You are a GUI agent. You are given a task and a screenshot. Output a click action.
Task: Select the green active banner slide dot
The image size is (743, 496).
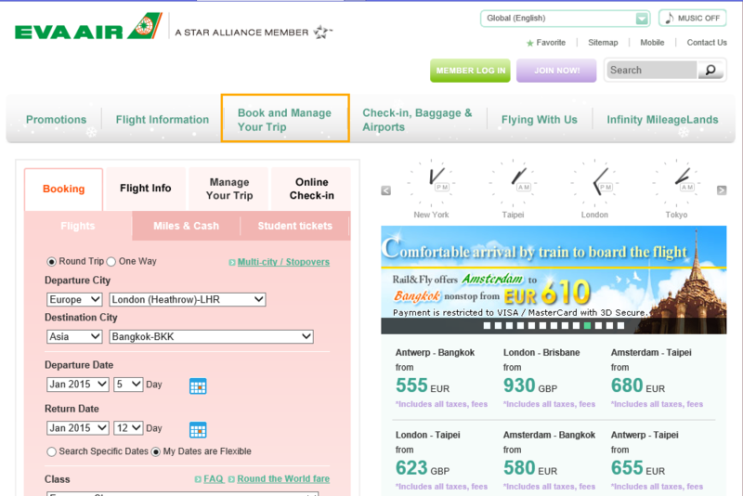click(587, 326)
